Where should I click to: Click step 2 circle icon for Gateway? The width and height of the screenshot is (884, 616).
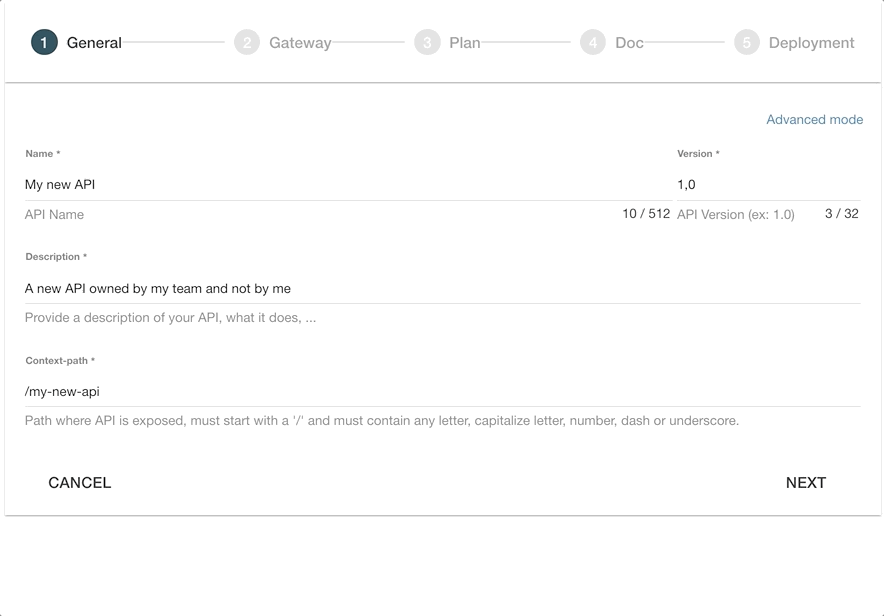247,42
